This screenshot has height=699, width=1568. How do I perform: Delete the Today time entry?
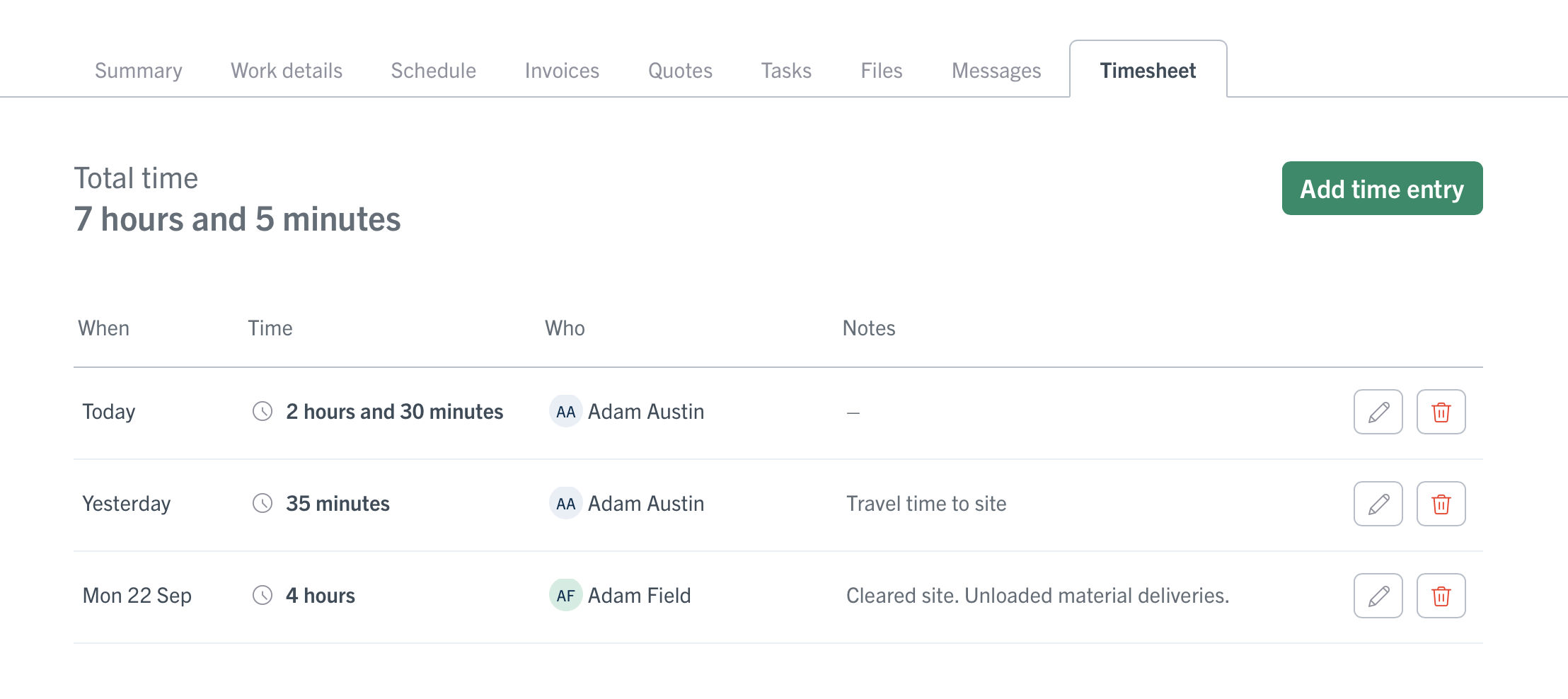[1441, 412]
